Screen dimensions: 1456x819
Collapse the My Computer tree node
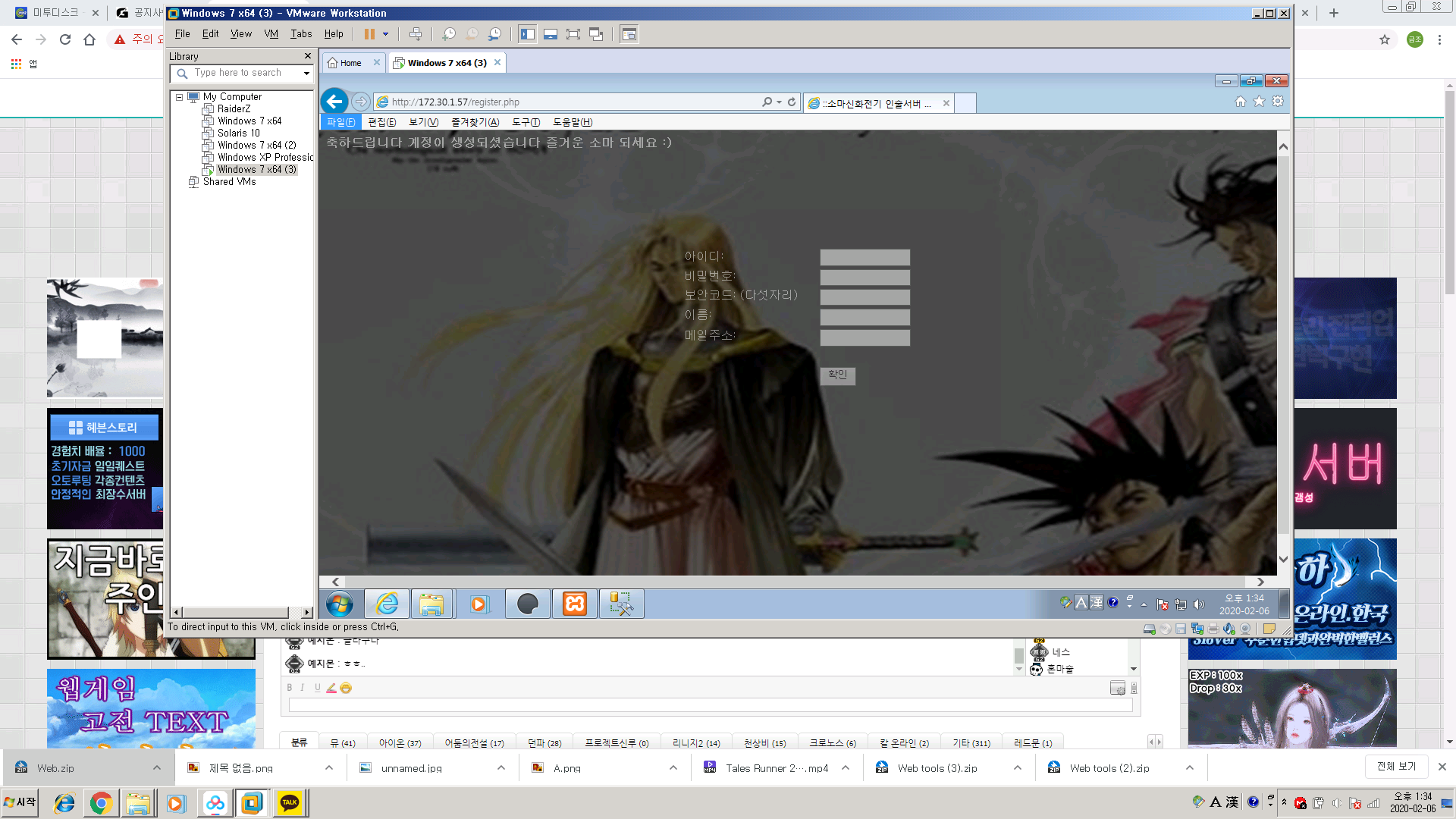point(180,97)
